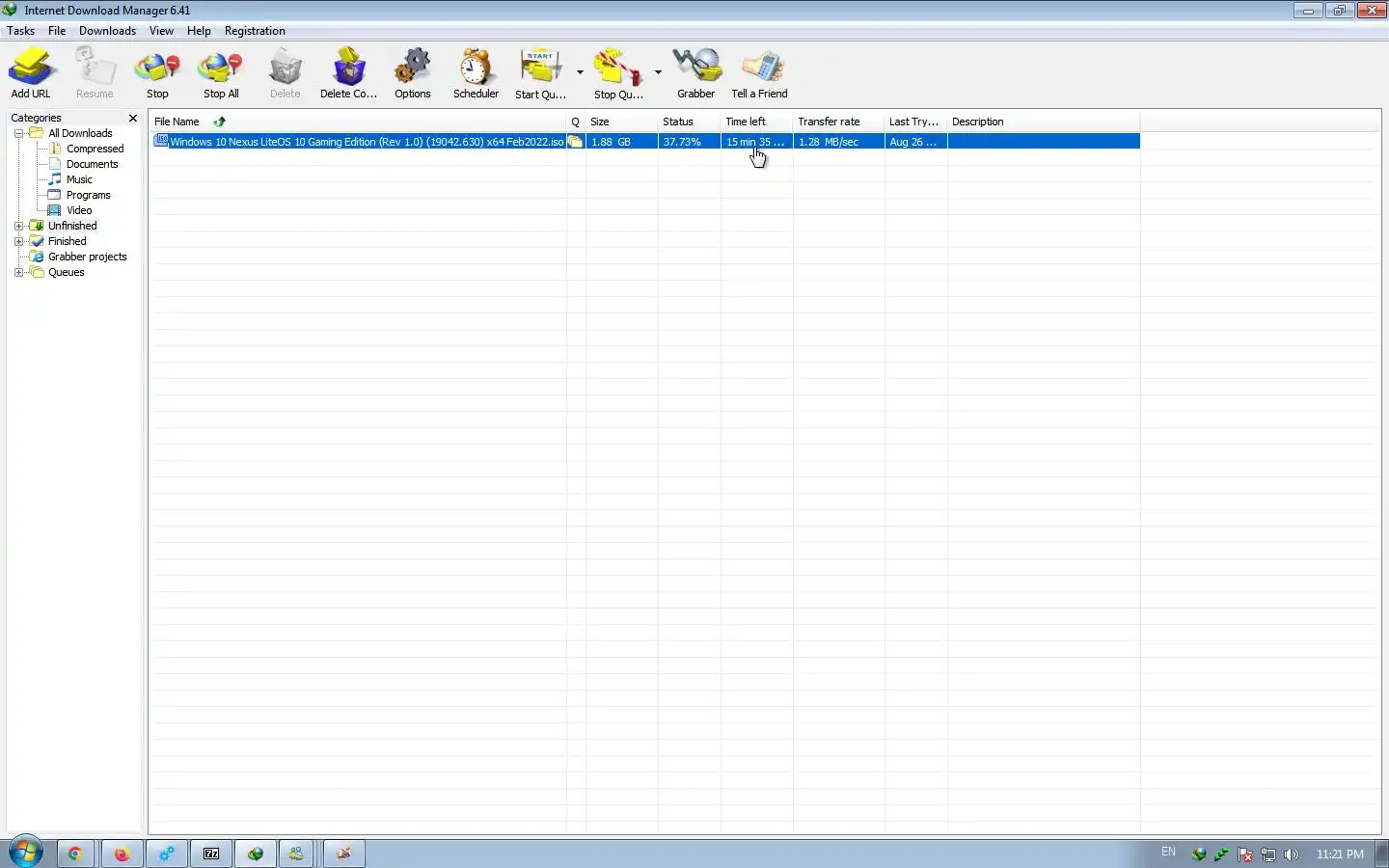Click the EN language indicator in tray
1389x868 pixels.
(x=1168, y=853)
